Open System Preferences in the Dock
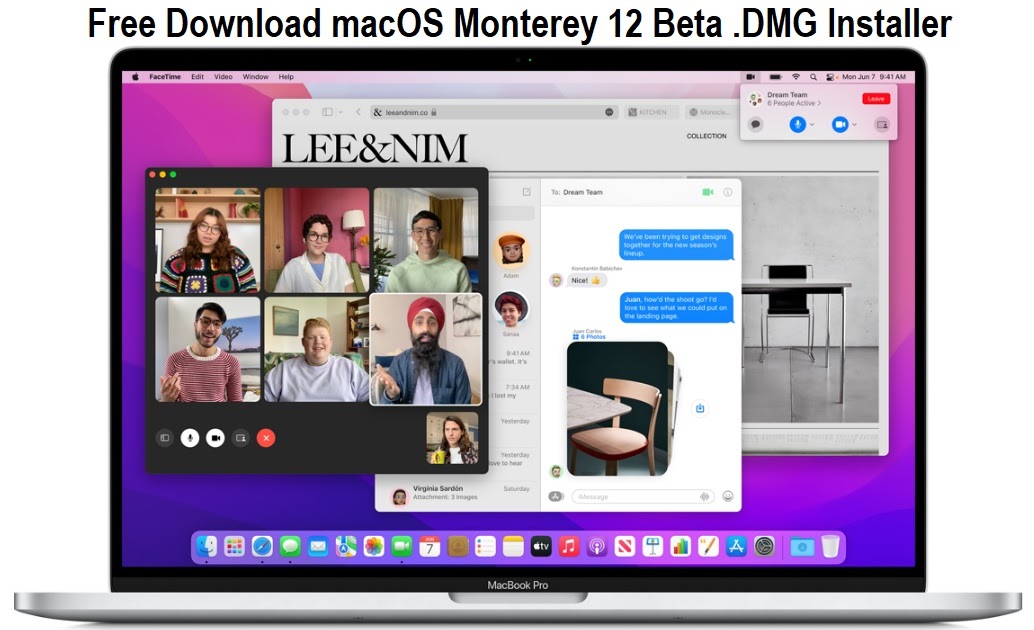This screenshot has height=630, width=1034. [x=764, y=546]
